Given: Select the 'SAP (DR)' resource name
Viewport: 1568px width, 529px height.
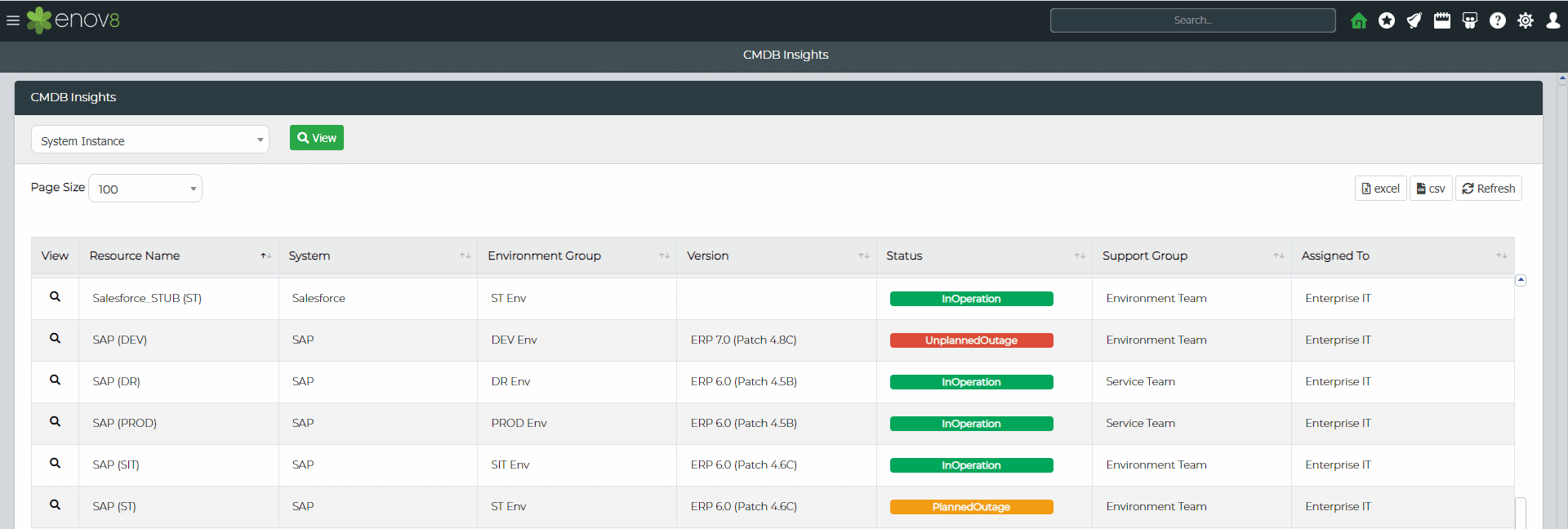Looking at the screenshot, I should (117, 381).
